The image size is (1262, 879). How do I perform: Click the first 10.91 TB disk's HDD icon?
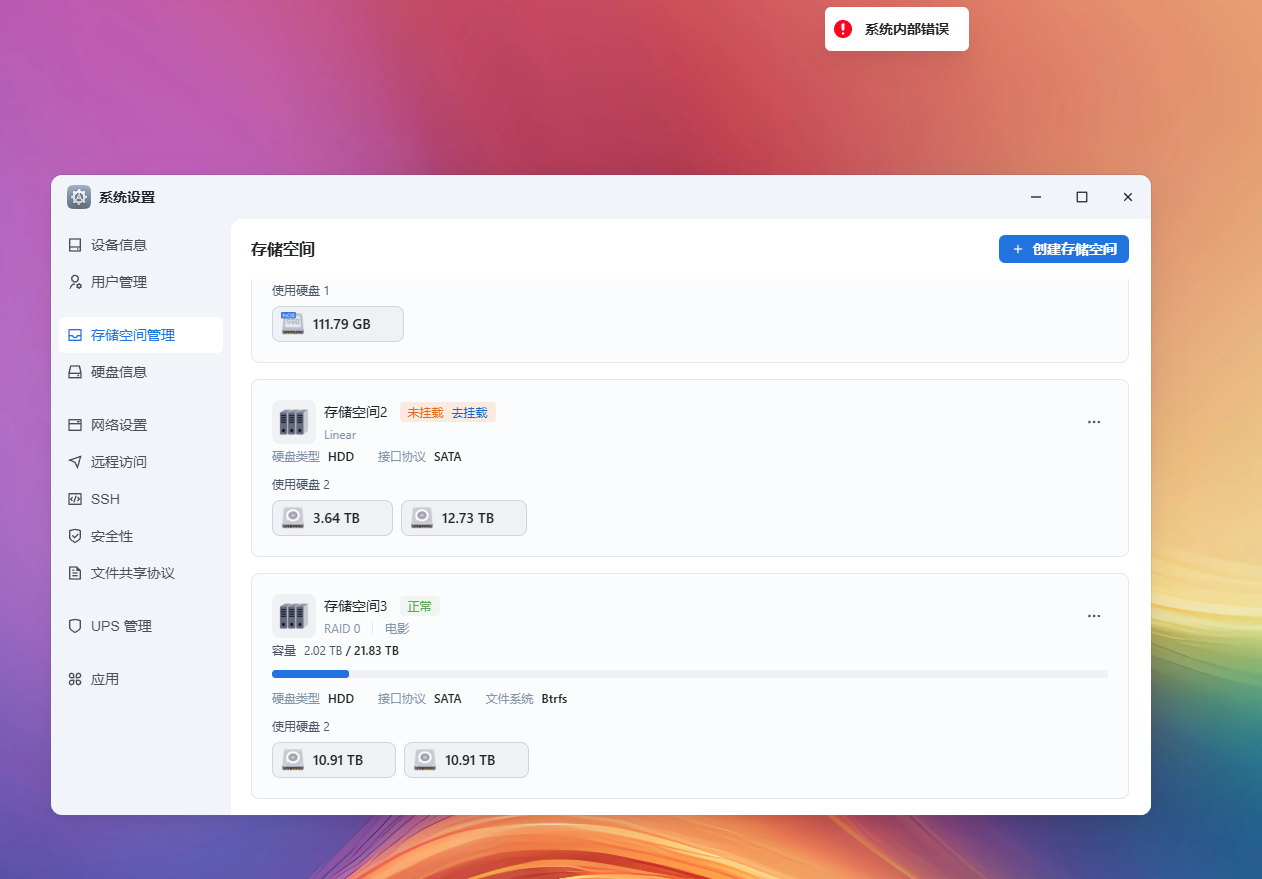coord(292,760)
